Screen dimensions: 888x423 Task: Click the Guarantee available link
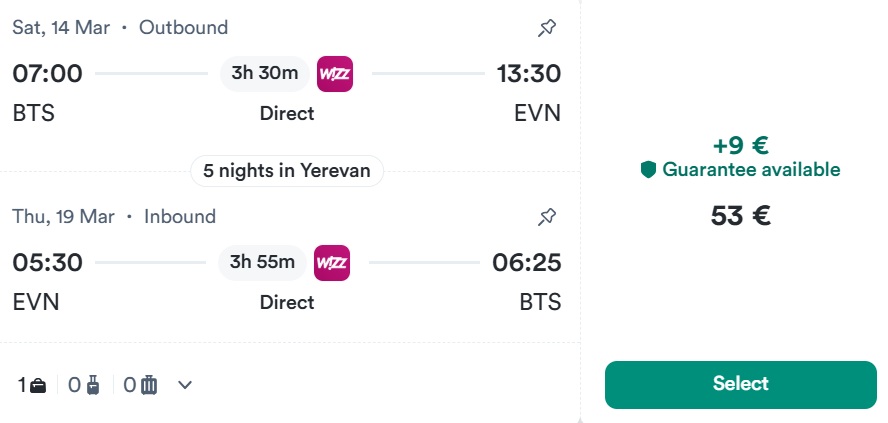pyautogui.click(x=751, y=170)
